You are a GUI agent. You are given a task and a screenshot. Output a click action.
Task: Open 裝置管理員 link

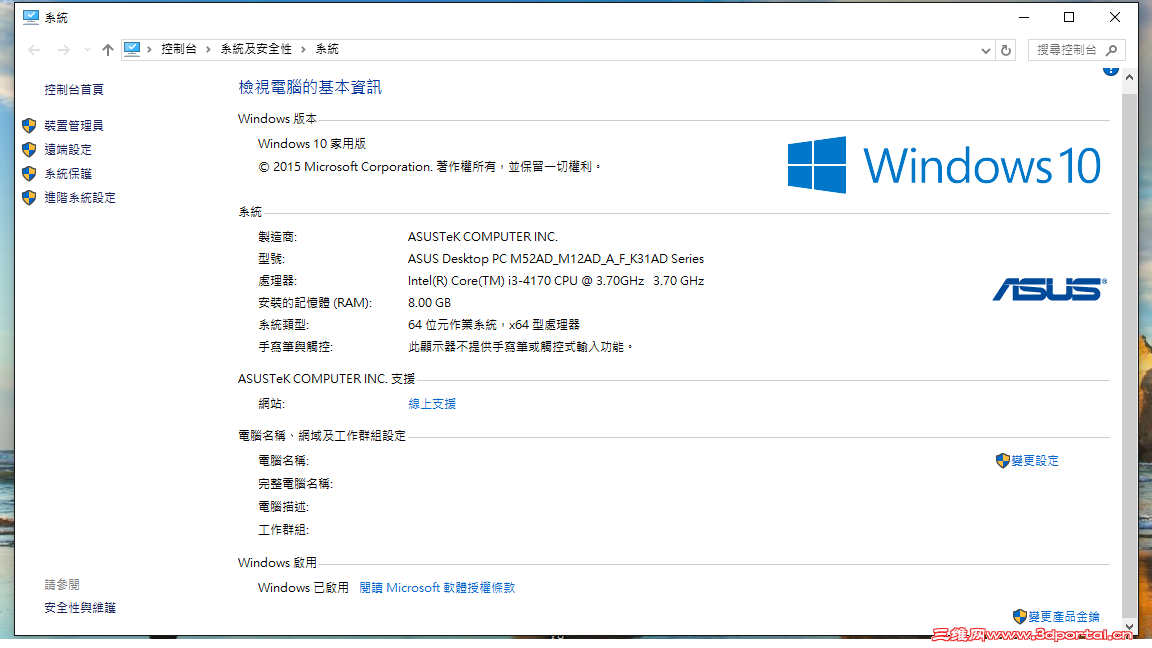coord(74,126)
